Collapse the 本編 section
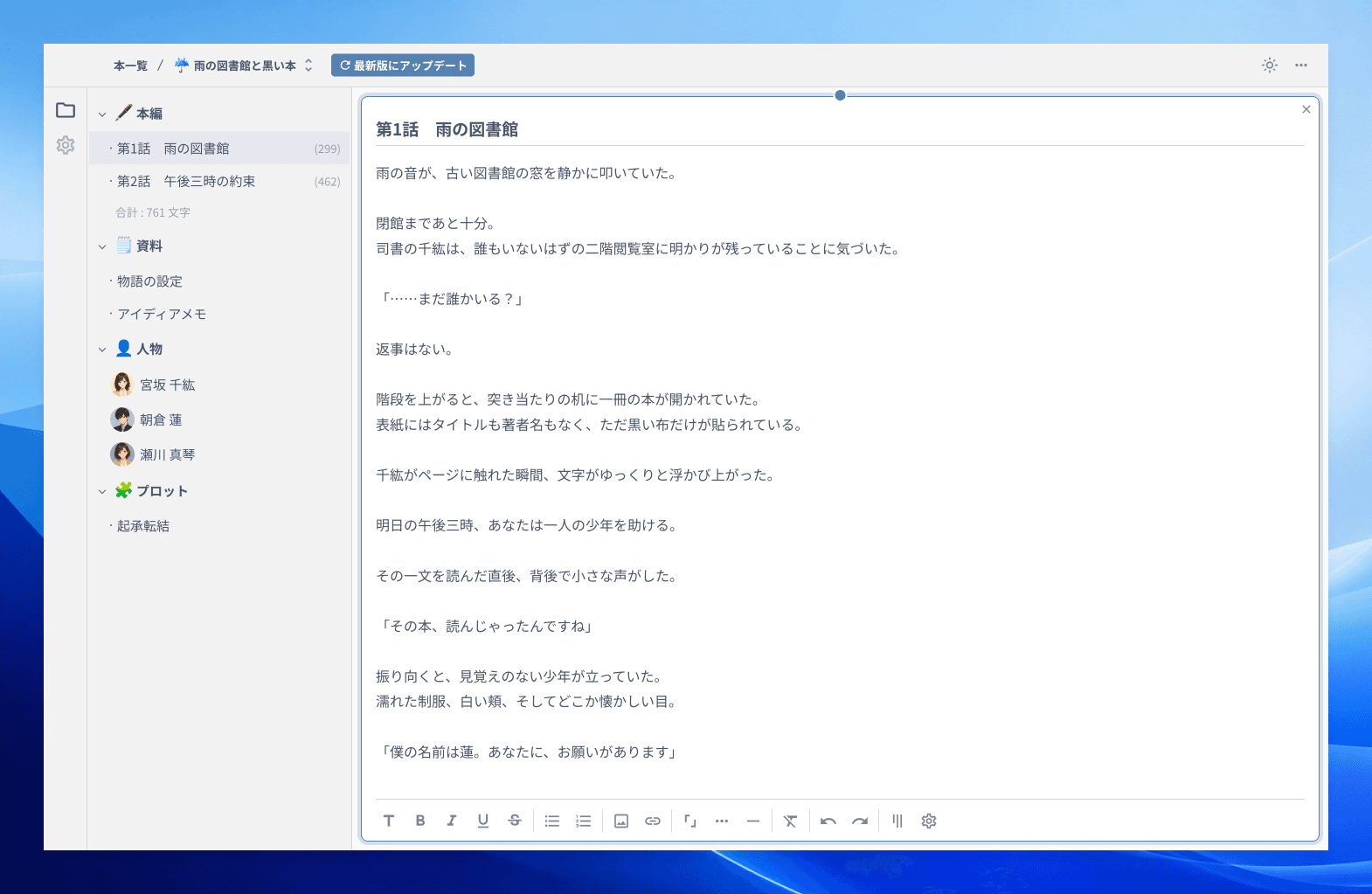The width and height of the screenshot is (1372, 894). pyautogui.click(x=102, y=114)
